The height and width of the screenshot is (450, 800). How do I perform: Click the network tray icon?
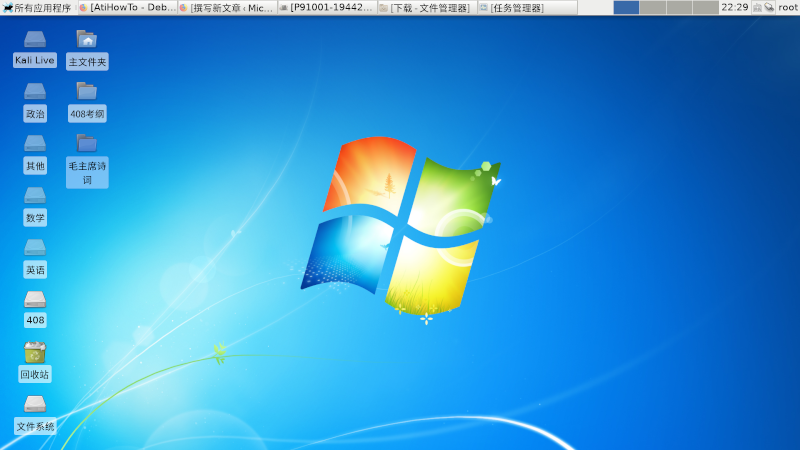(x=757, y=8)
